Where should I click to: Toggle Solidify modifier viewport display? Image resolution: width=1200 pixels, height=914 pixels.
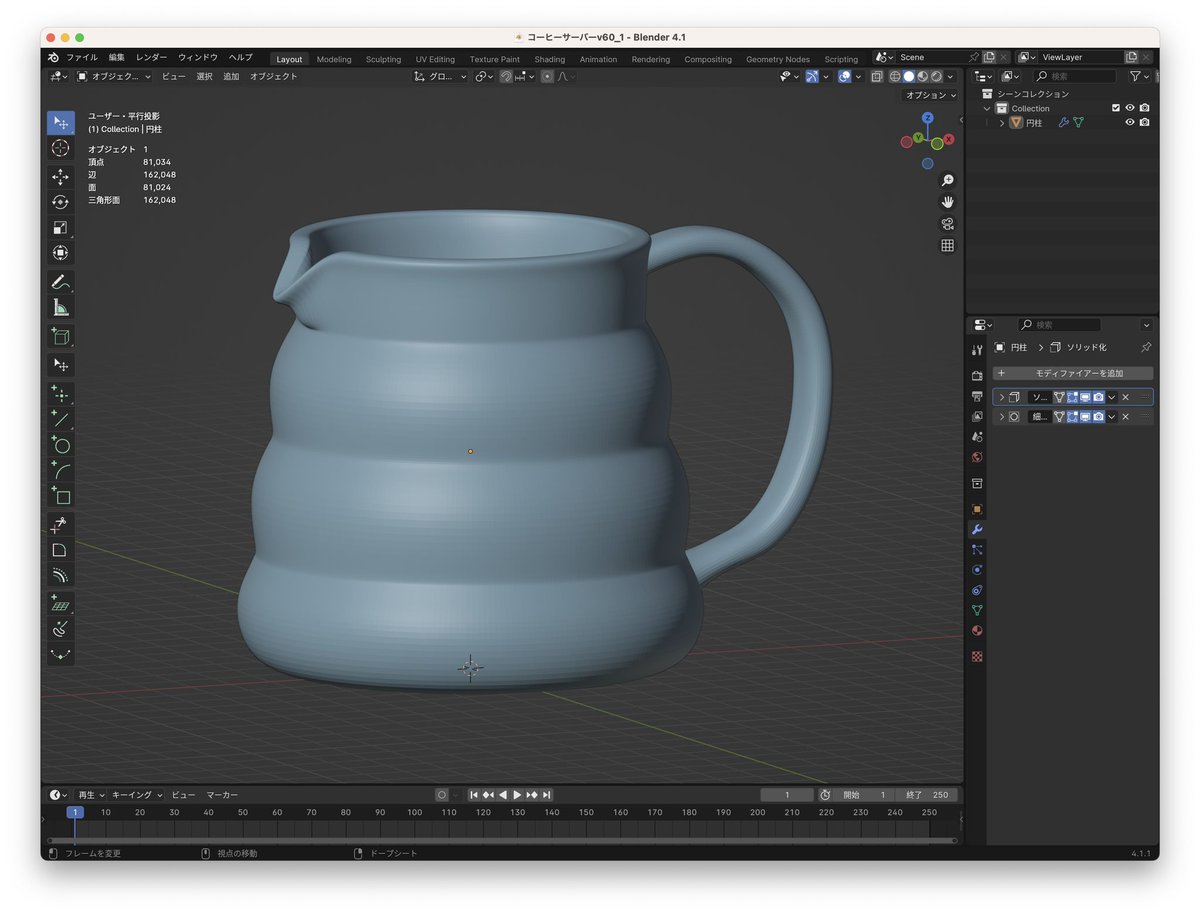point(1085,397)
